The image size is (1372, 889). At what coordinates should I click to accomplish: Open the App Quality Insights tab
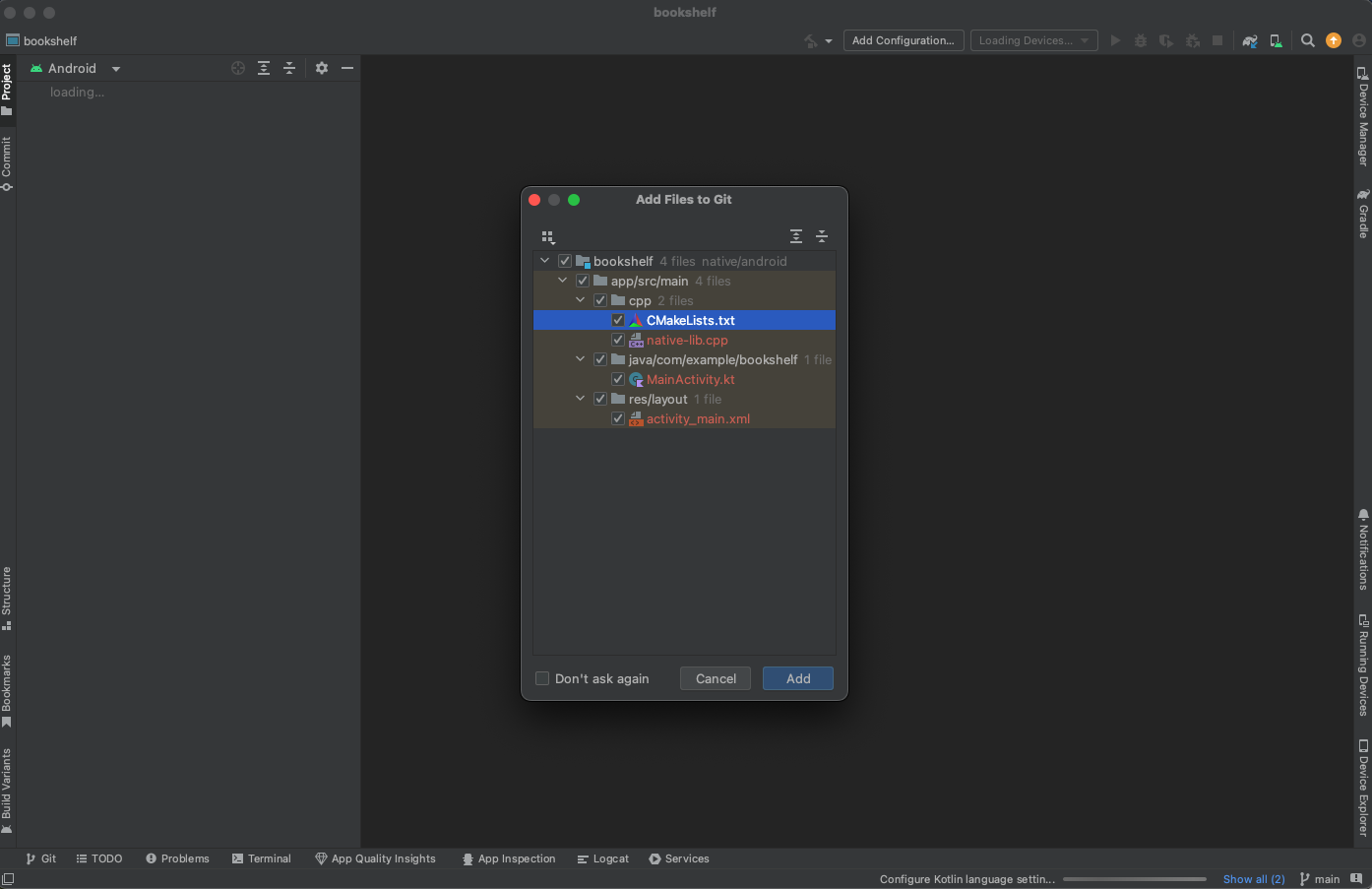375,858
